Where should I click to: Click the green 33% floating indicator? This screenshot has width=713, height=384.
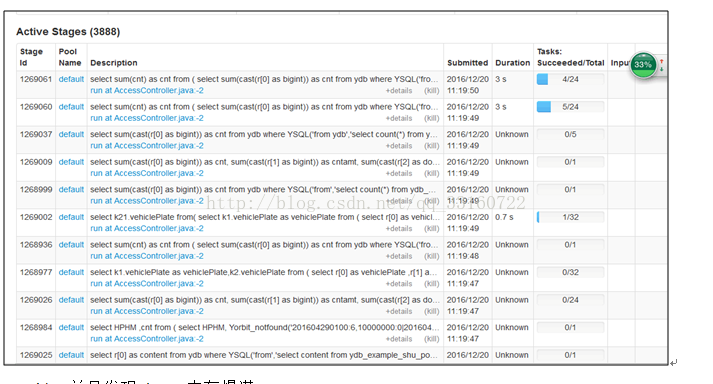click(x=643, y=65)
